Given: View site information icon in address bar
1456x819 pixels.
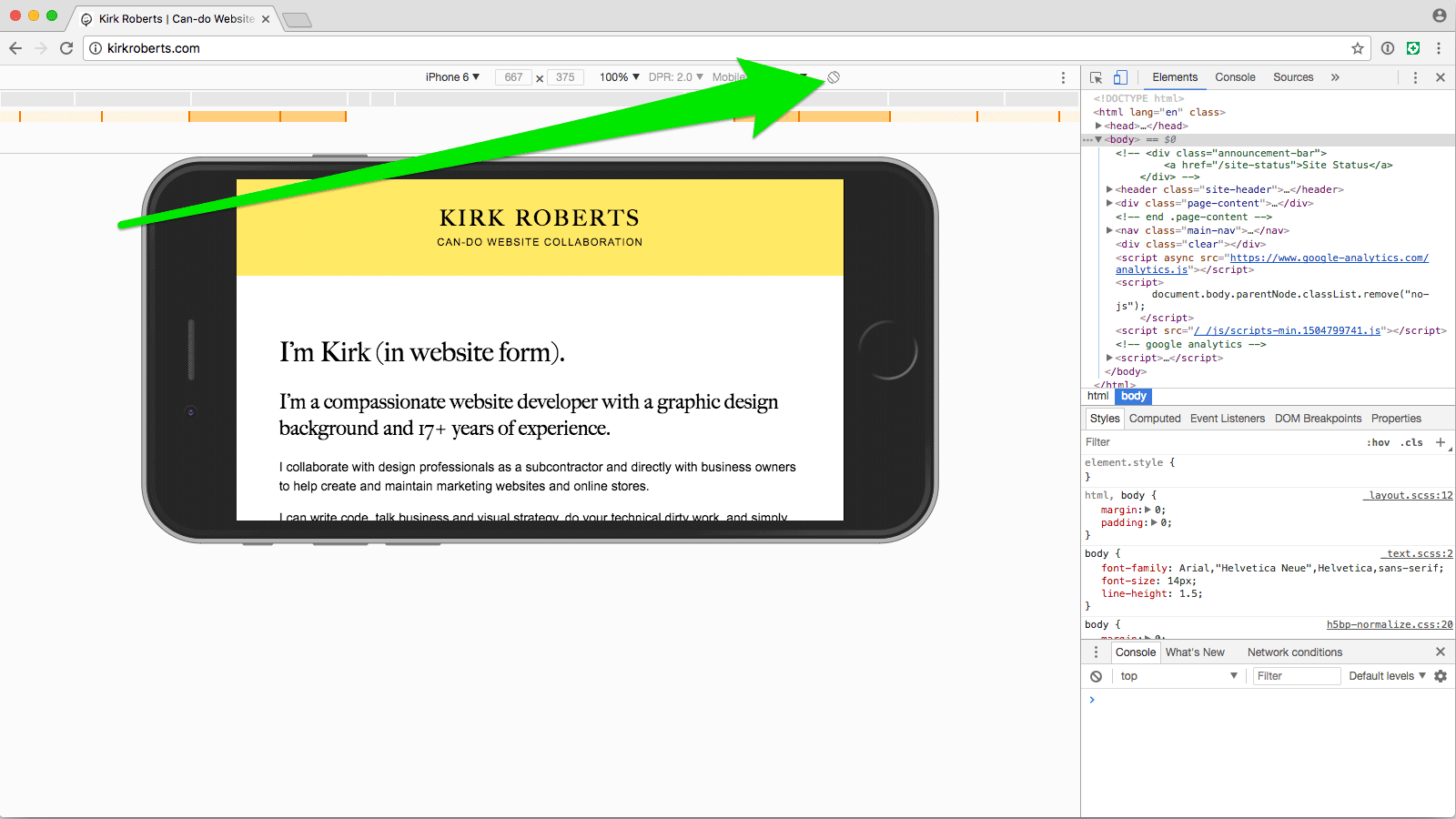Looking at the screenshot, I should [96, 48].
